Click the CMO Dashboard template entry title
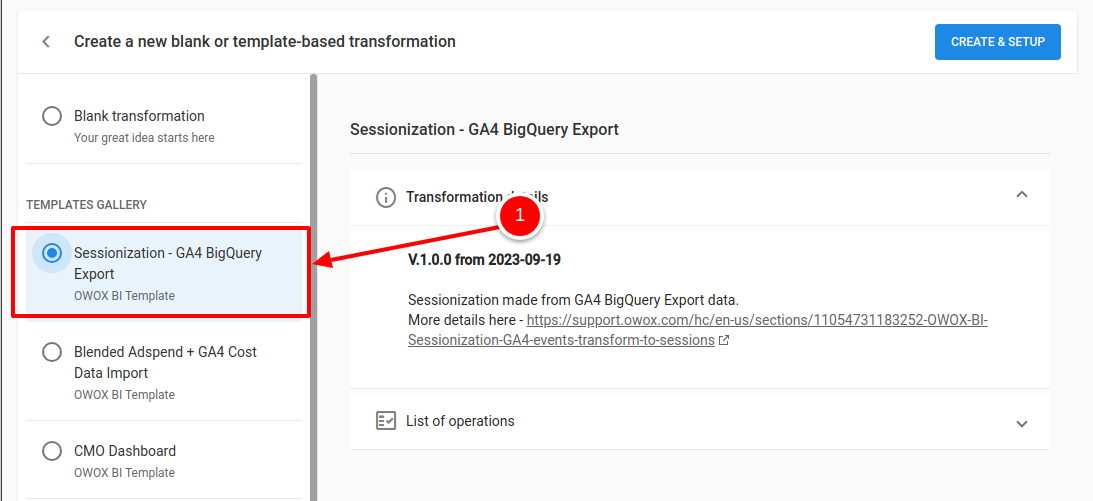Viewport: 1093px width, 501px height. pyautogui.click(x=125, y=451)
